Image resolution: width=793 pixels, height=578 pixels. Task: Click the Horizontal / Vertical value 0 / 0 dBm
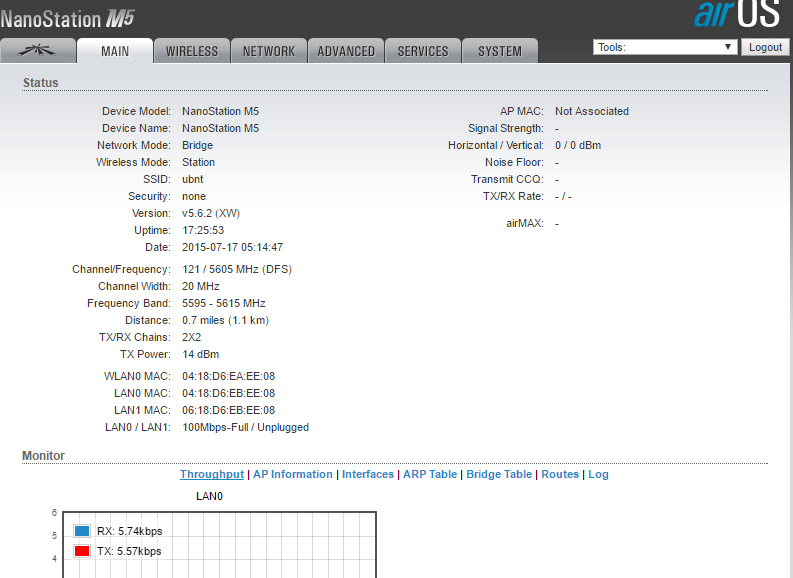point(578,145)
